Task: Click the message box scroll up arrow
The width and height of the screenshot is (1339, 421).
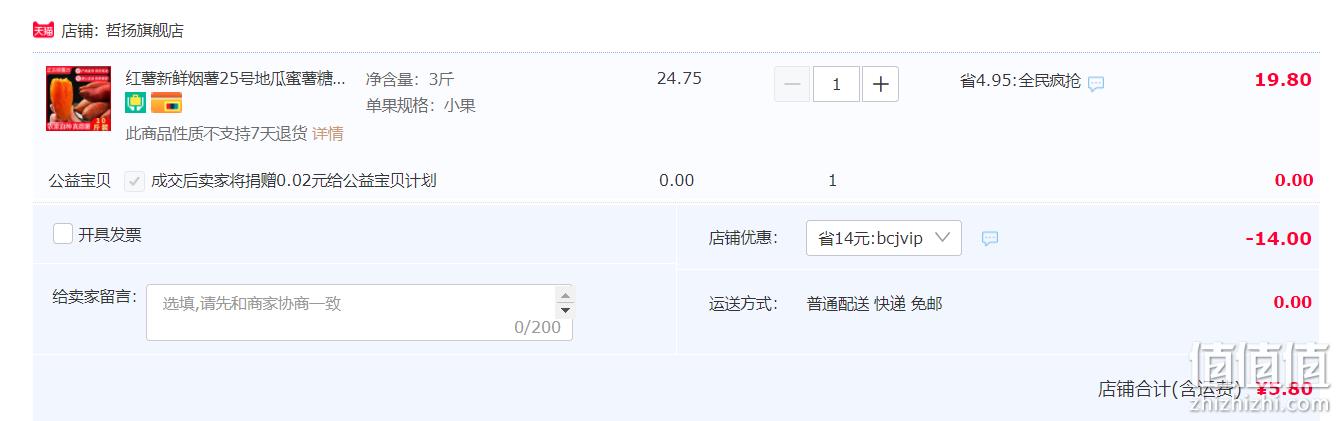Action: tap(565, 295)
